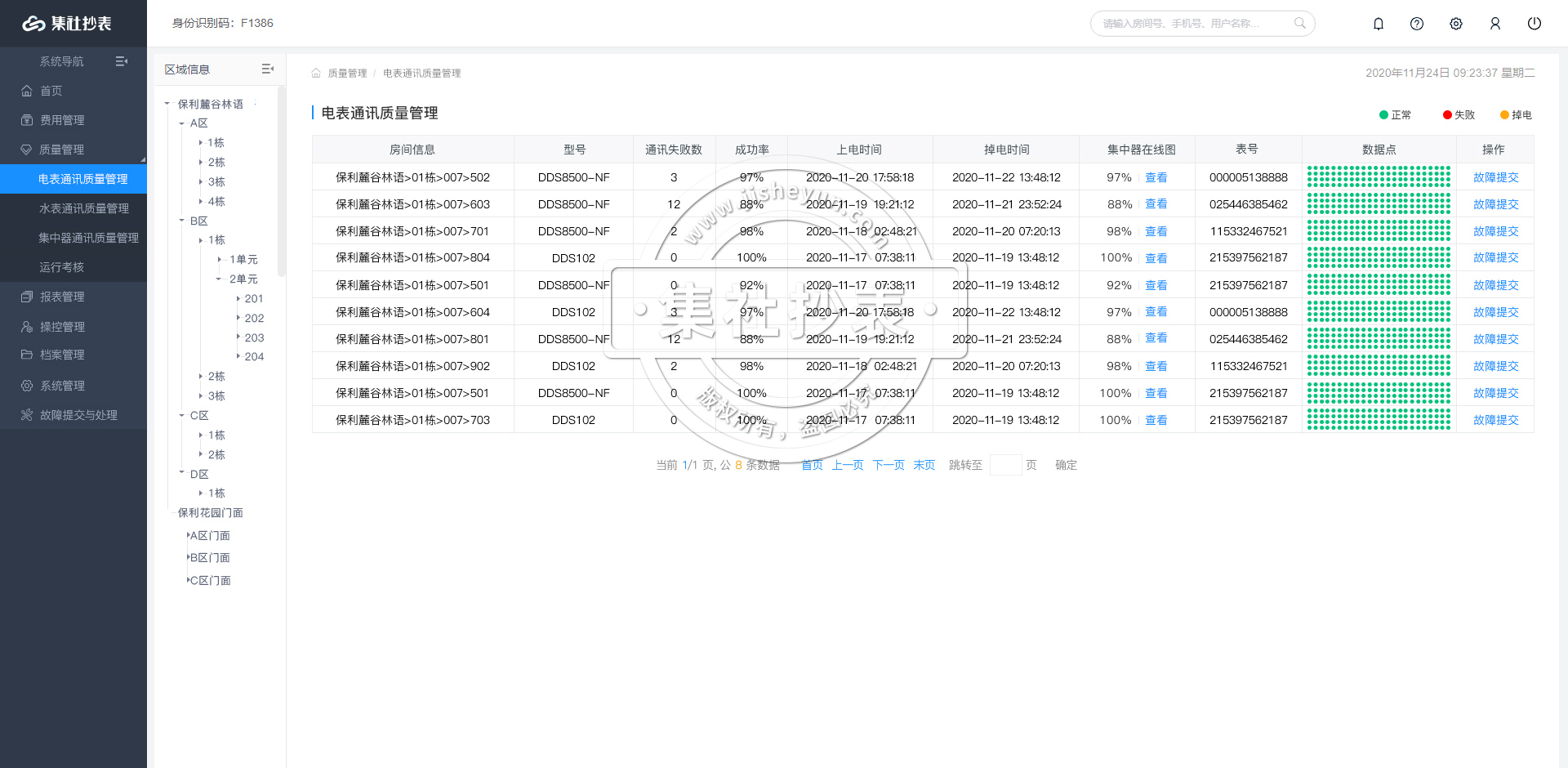
Task: Collapse the system navigation sidebar icon
Action: coord(122,61)
